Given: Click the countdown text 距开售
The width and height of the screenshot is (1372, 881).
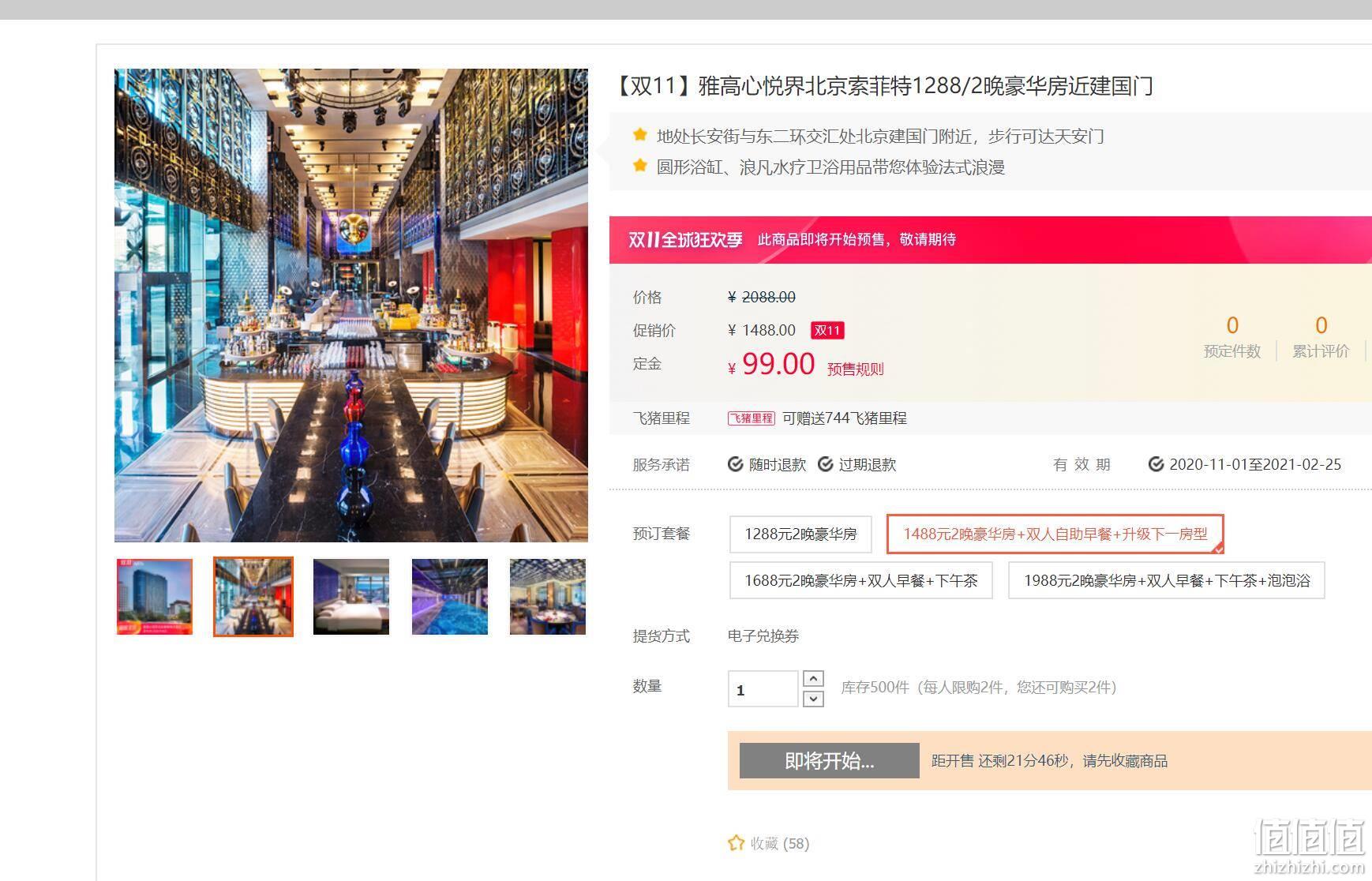Looking at the screenshot, I should 1050,761.
